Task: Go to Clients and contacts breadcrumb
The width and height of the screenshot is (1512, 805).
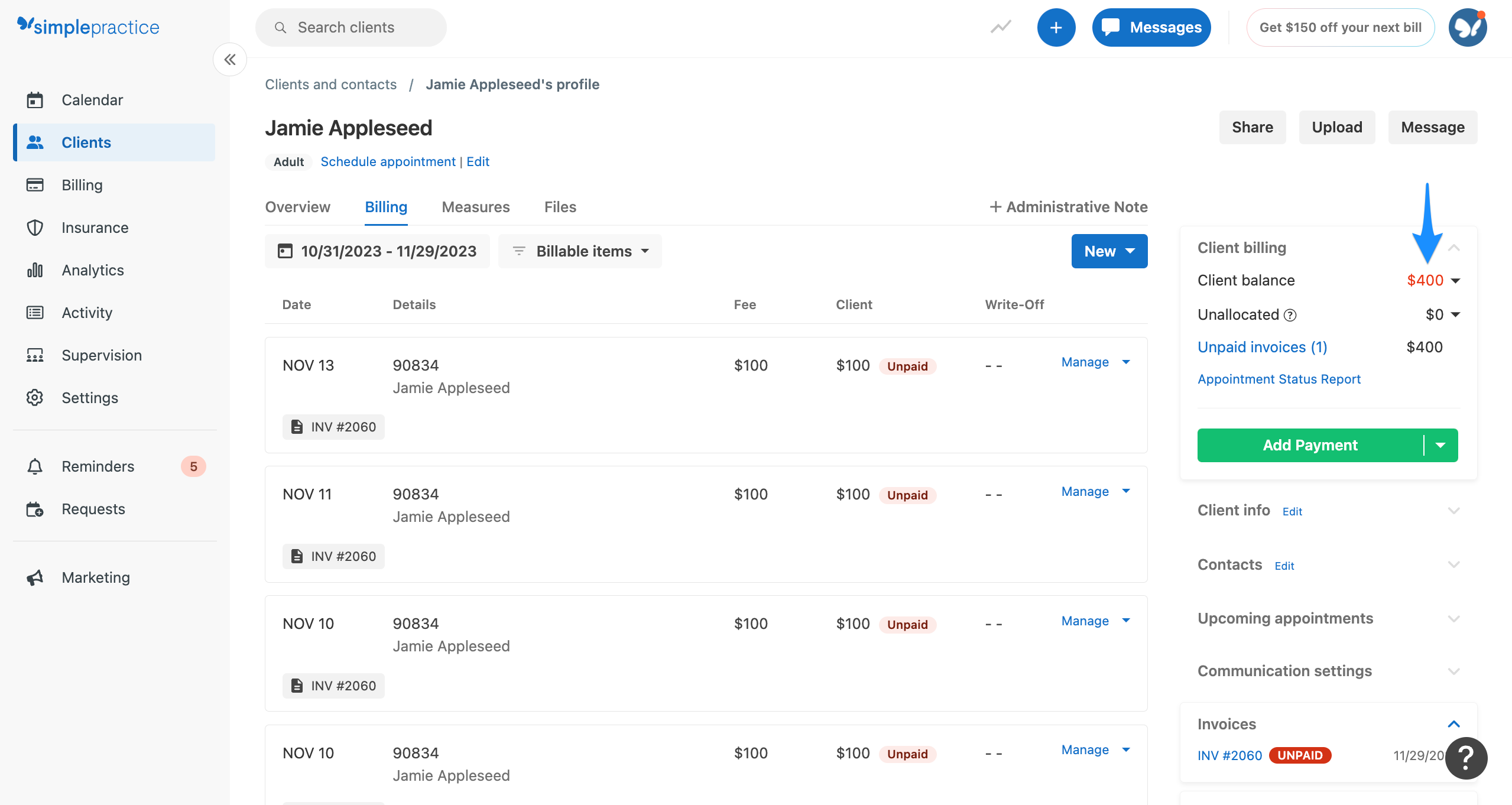Action: (330, 85)
